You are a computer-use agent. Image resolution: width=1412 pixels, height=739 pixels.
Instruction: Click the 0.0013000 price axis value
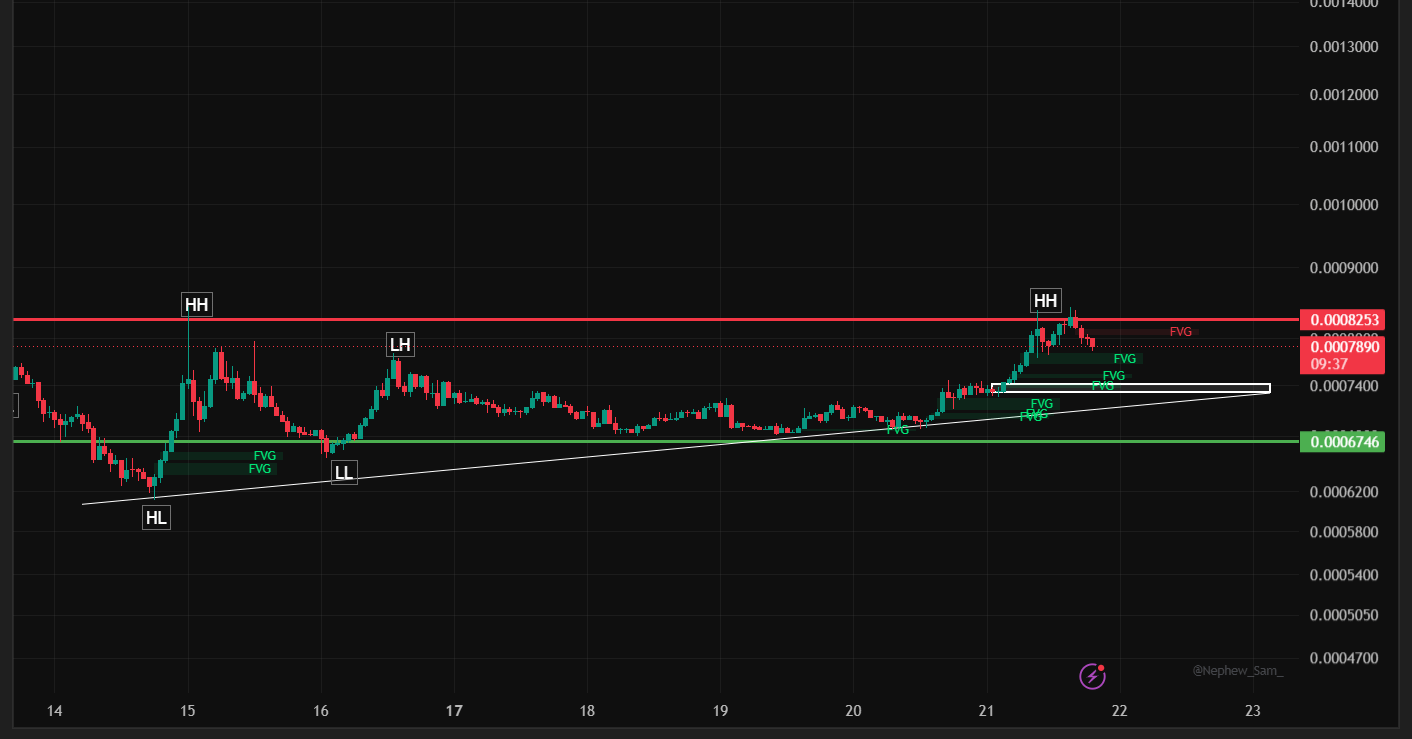(x=1344, y=47)
